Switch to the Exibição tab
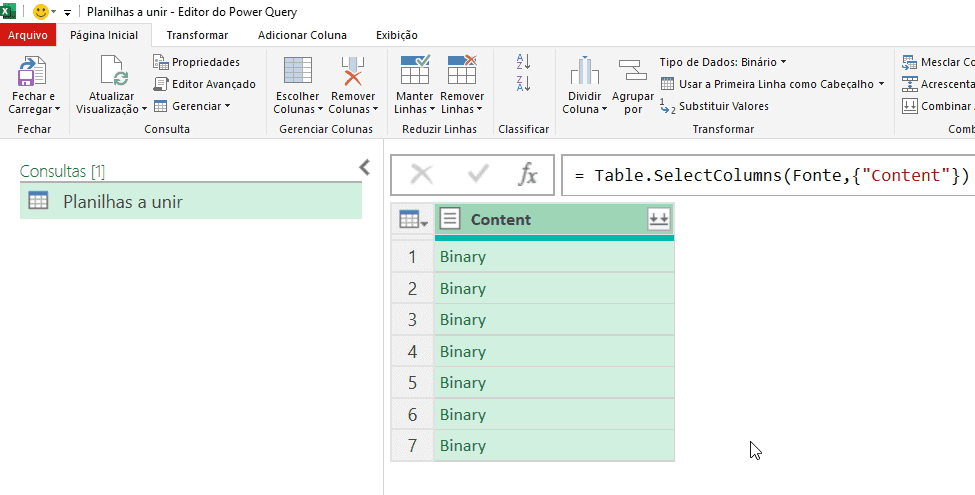Screen dimensions: 975x495 click(x=397, y=35)
